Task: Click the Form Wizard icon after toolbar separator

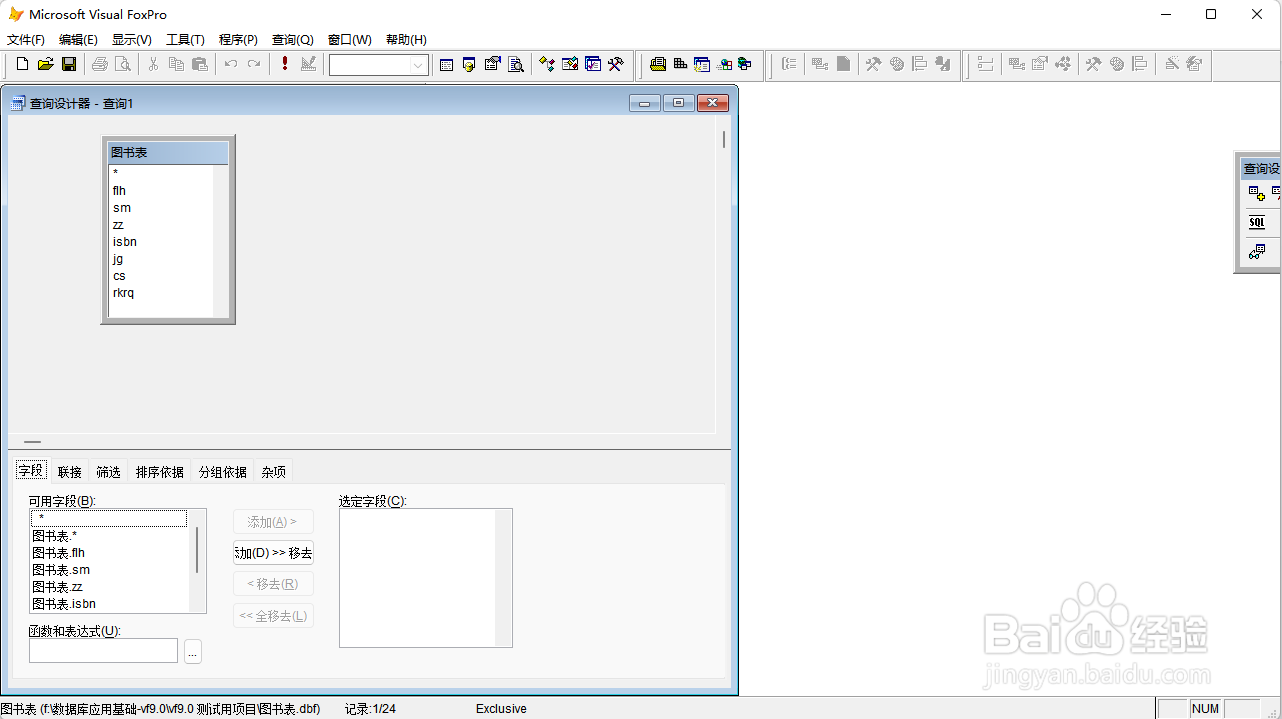Action: [657, 64]
